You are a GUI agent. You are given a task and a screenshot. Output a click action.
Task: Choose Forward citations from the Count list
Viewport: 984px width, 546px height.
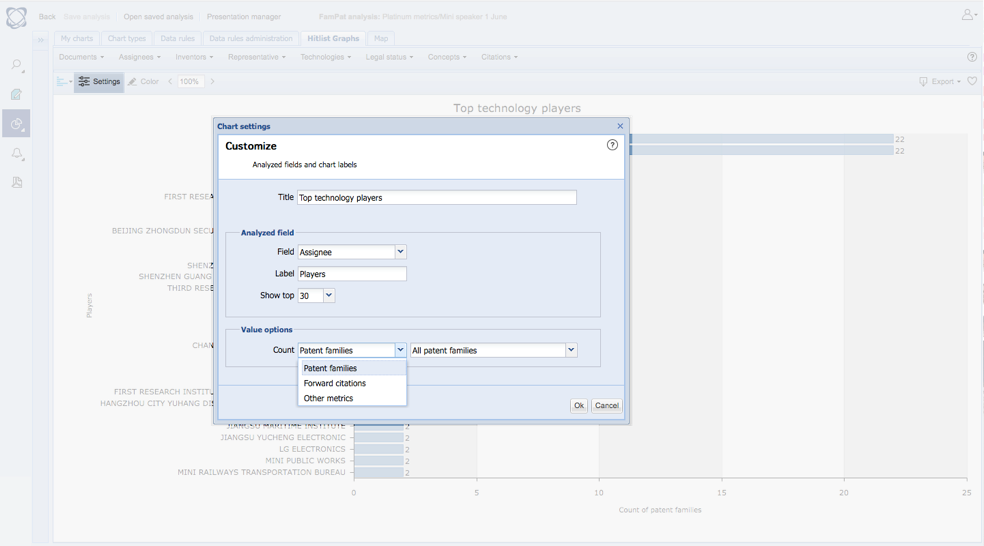pos(335,383)
